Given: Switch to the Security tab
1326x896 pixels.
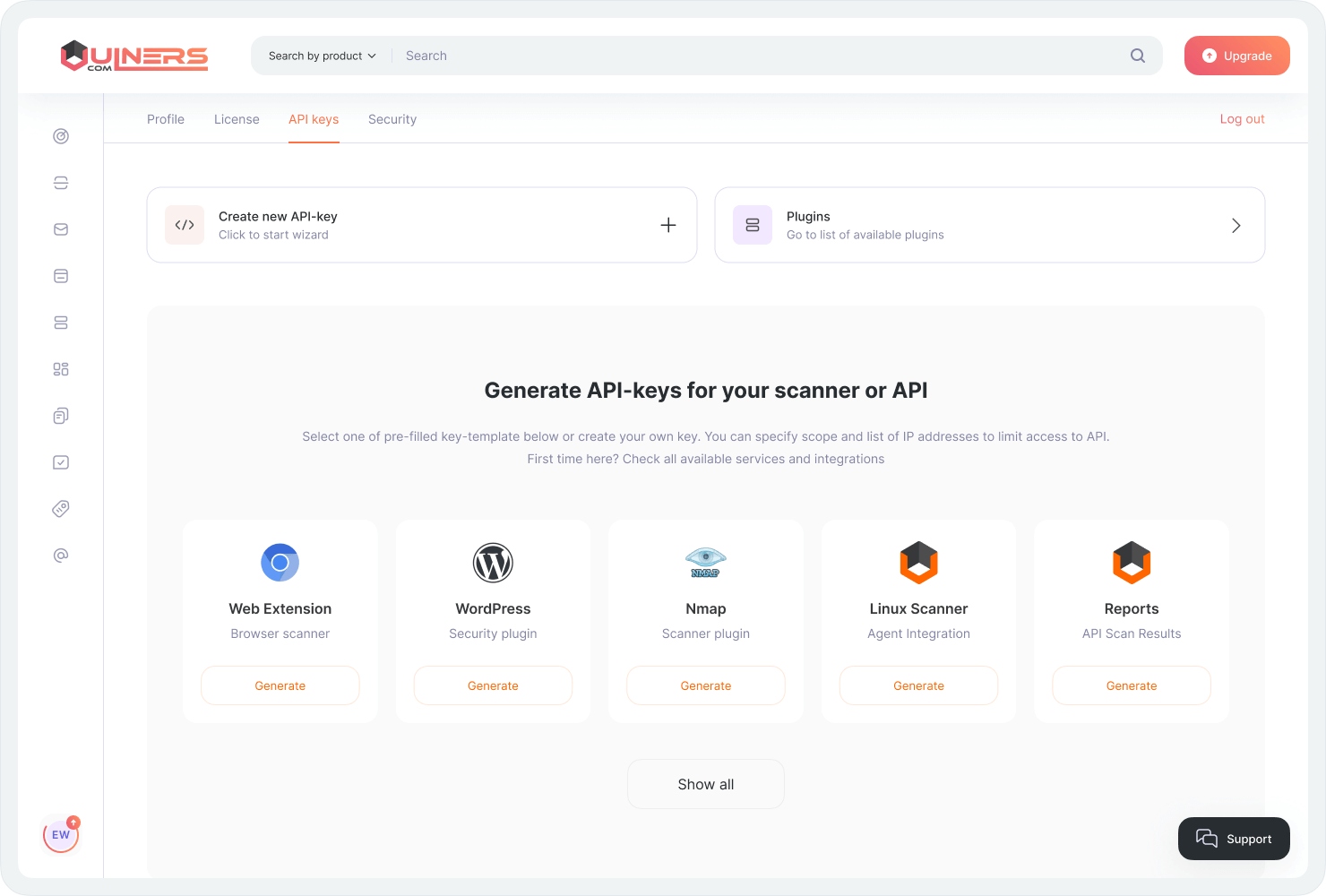Looking at the screenshot, I should tap(392, 119).
